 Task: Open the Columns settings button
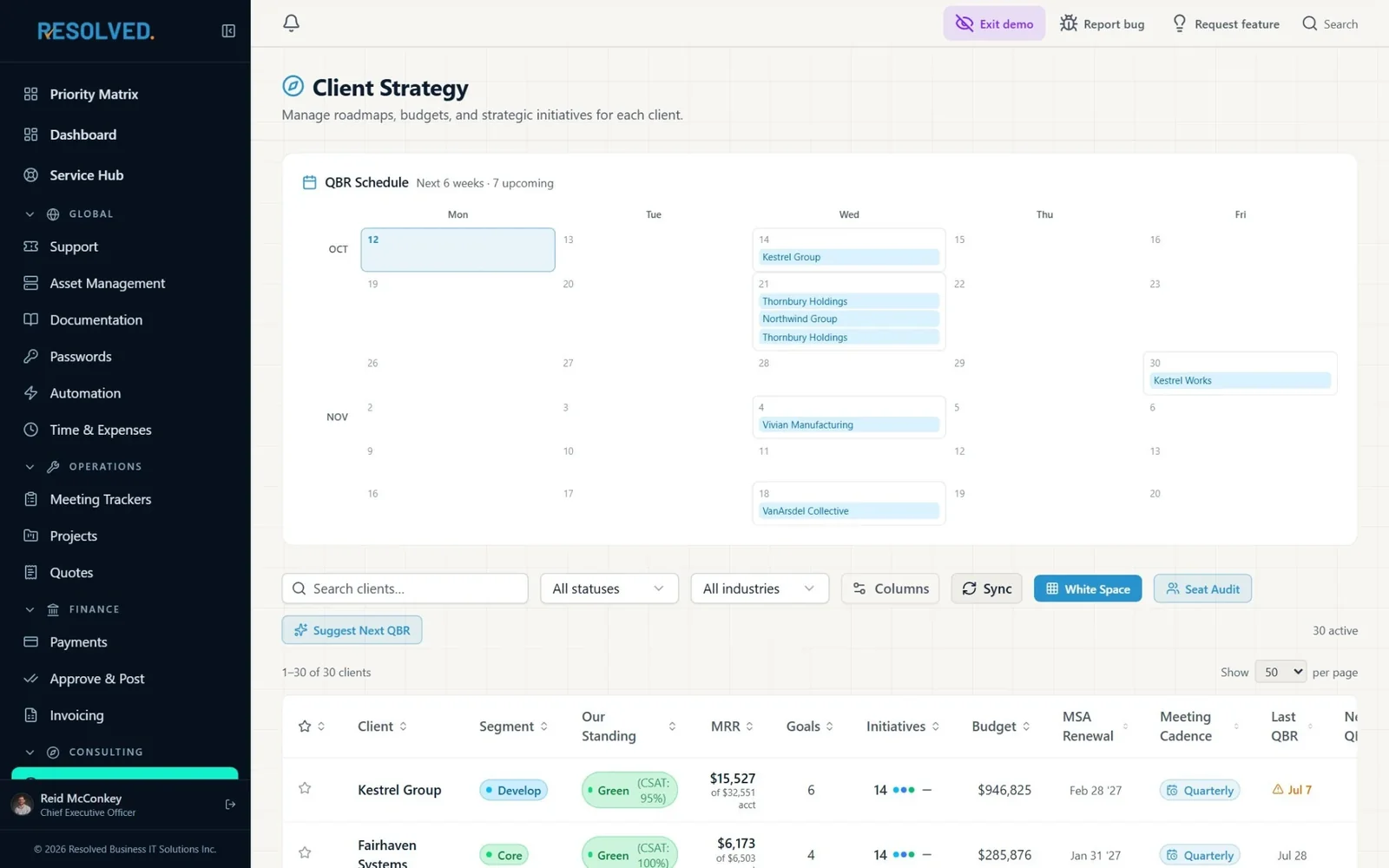890,589
